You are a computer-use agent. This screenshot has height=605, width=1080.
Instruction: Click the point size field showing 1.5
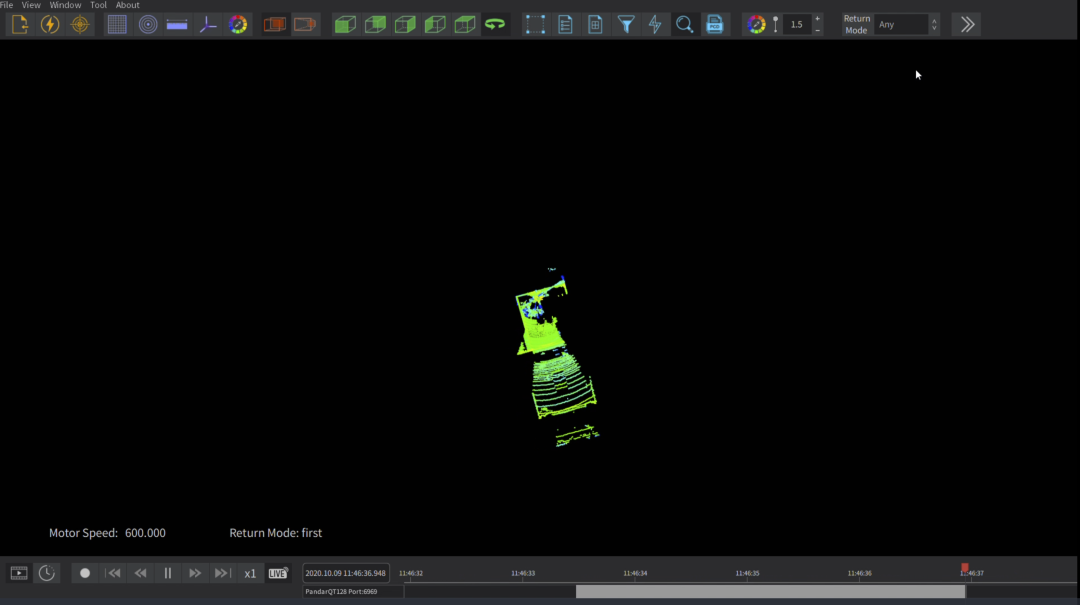click(x=797, y=25)
